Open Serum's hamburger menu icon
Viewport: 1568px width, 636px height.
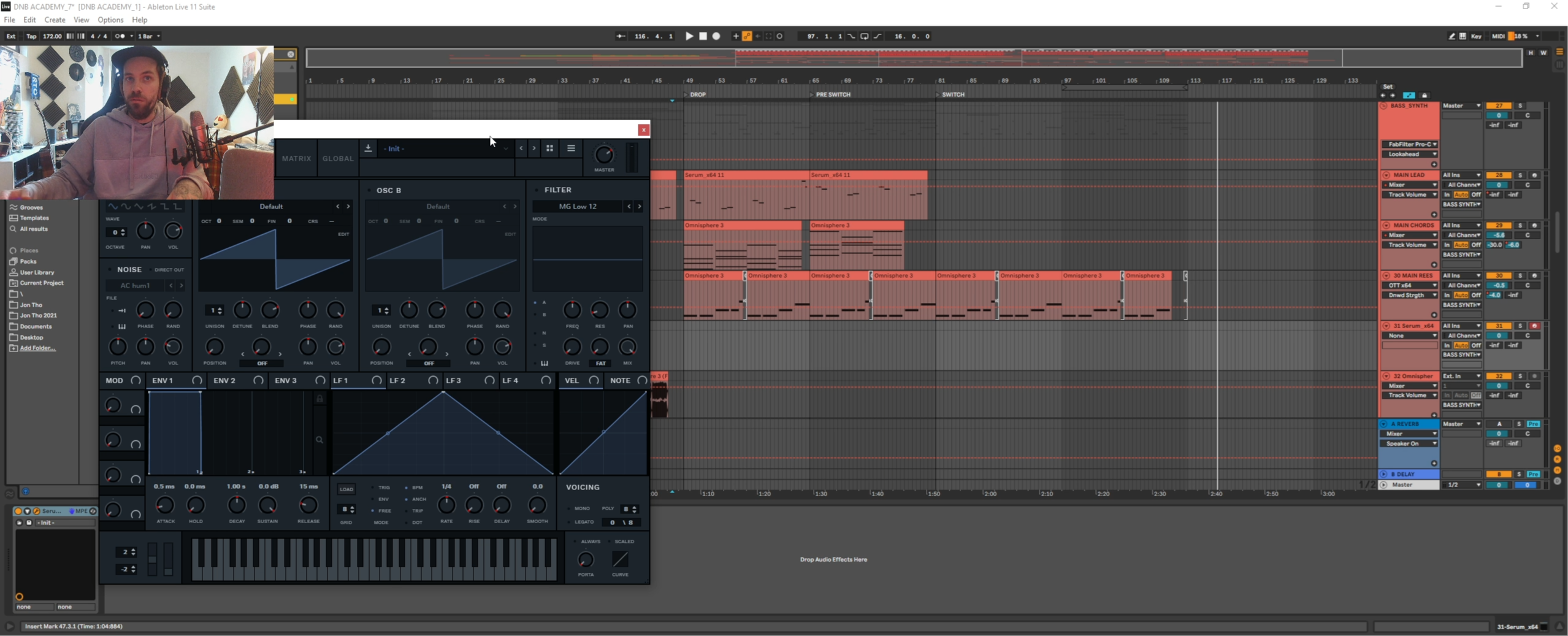coord(571,148)
